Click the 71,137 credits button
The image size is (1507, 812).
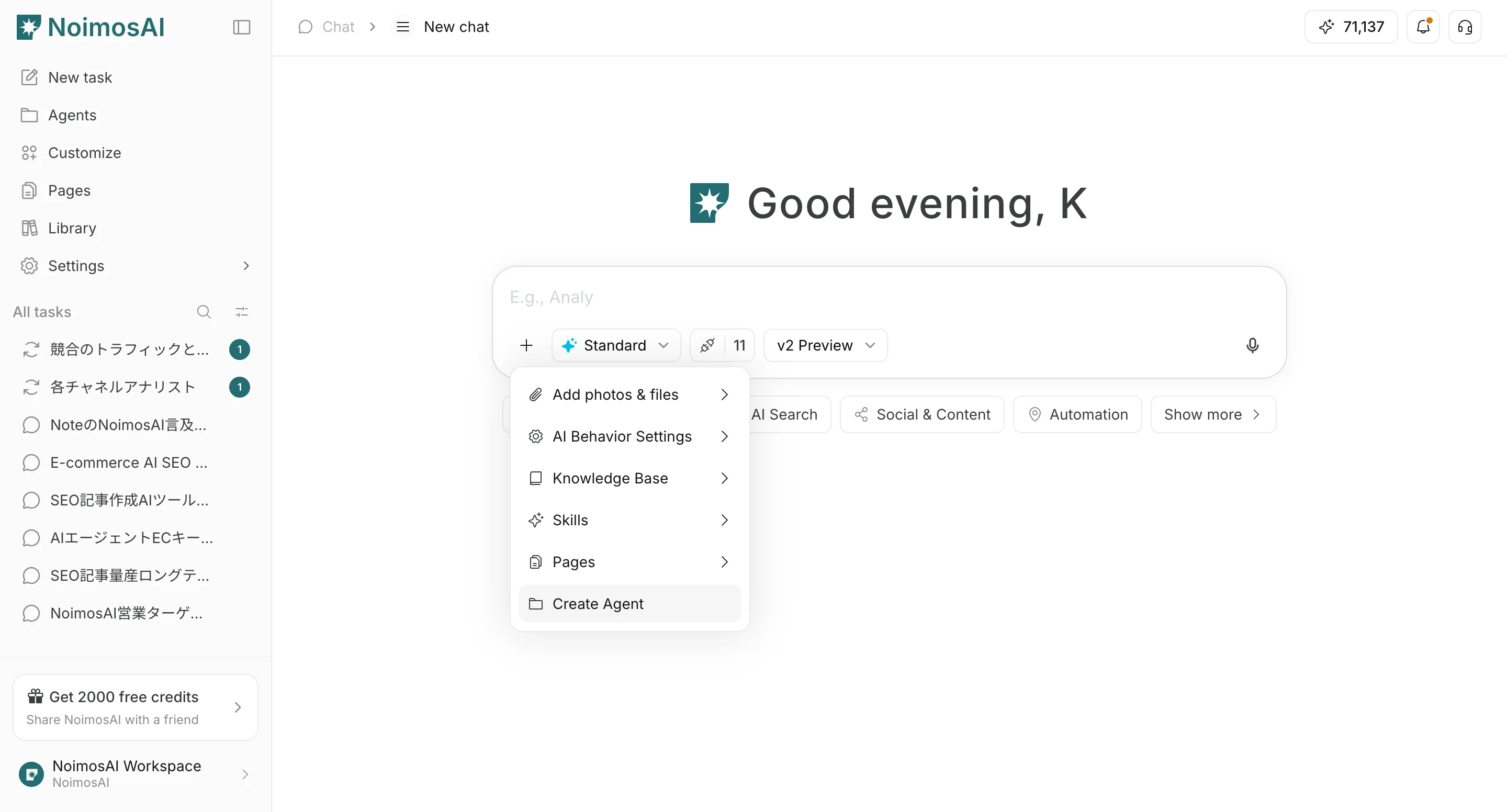1351,27
